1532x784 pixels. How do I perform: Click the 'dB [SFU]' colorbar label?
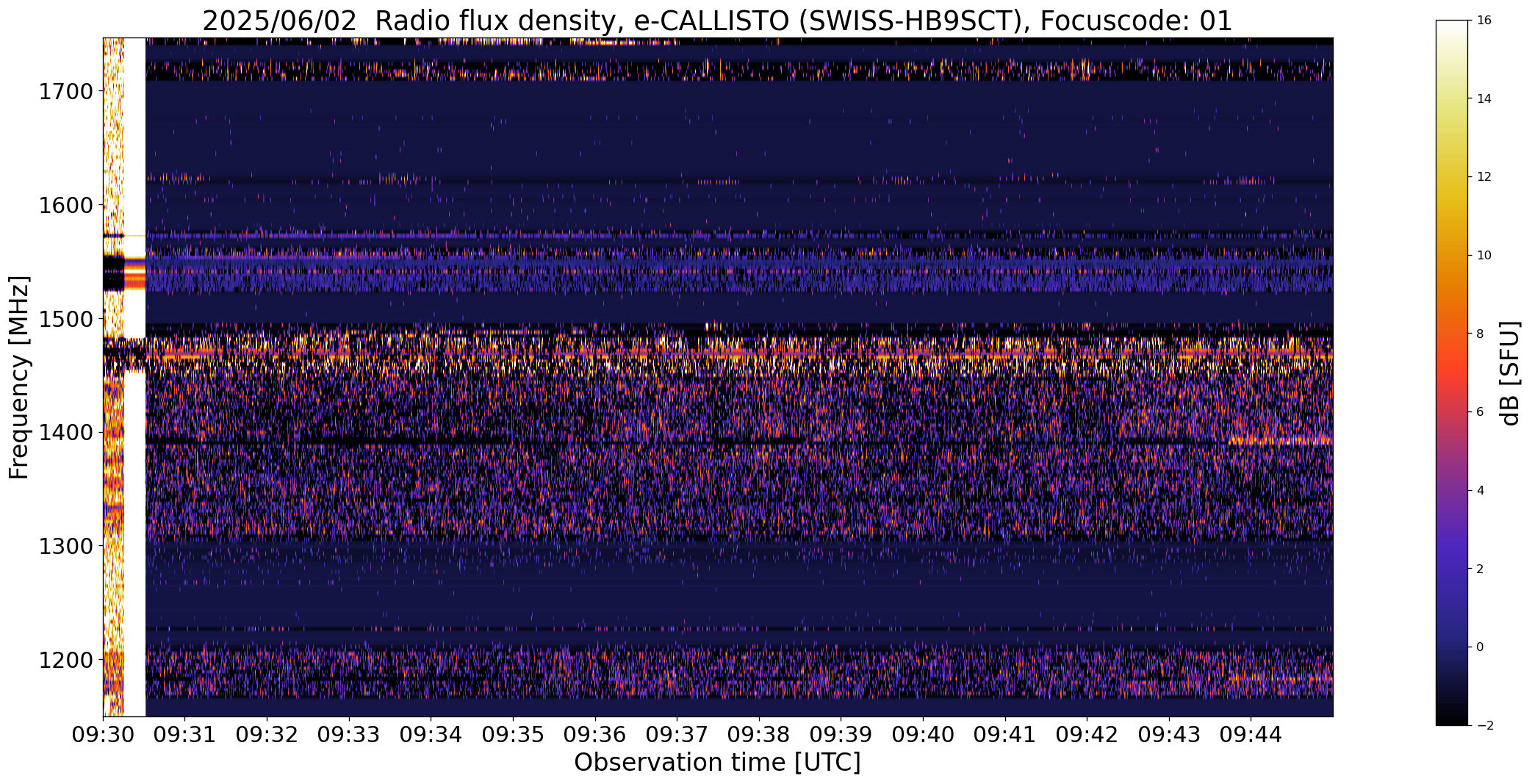[1511, 373]
